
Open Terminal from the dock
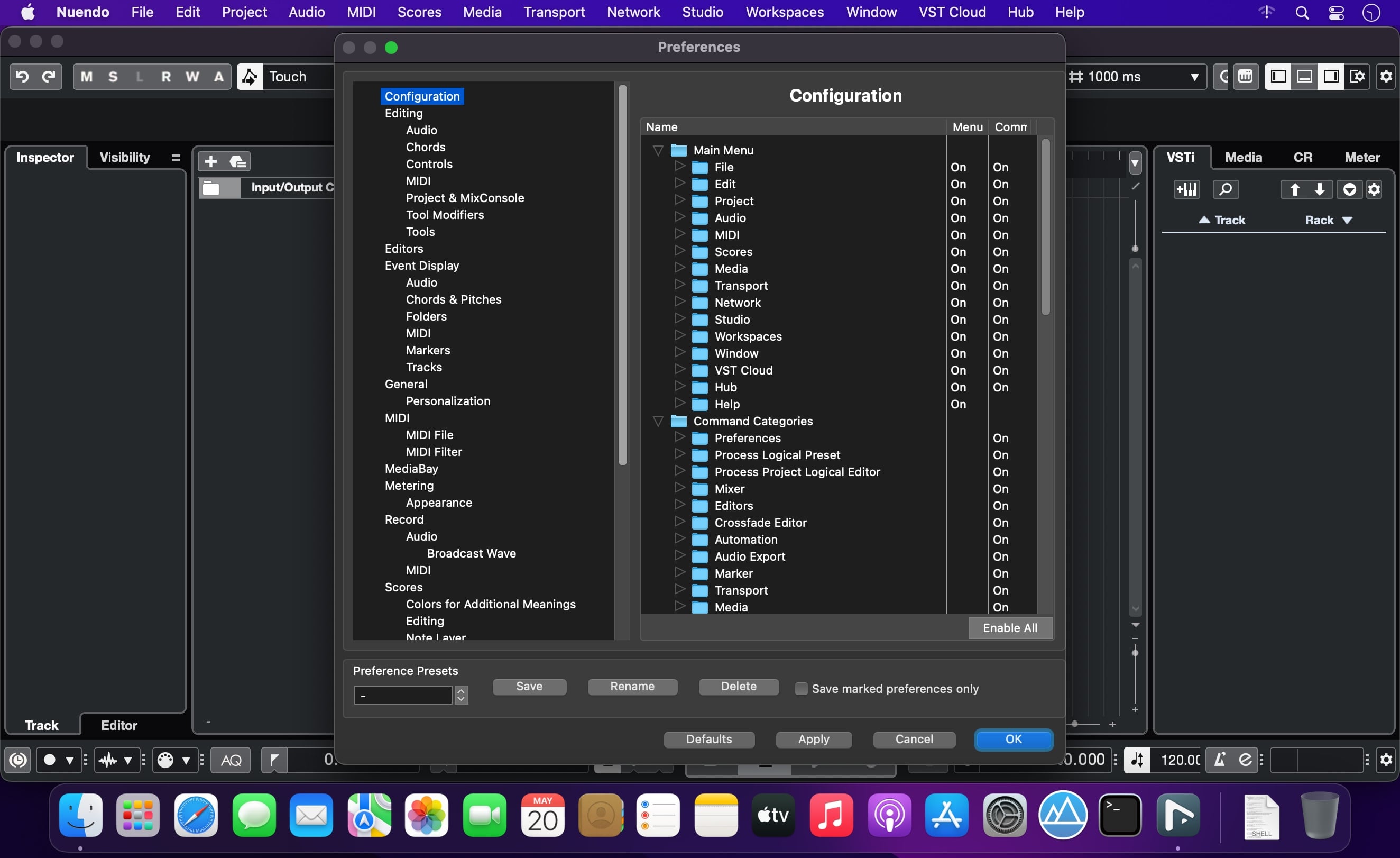pyautogui.click(x=1120, y=815)
